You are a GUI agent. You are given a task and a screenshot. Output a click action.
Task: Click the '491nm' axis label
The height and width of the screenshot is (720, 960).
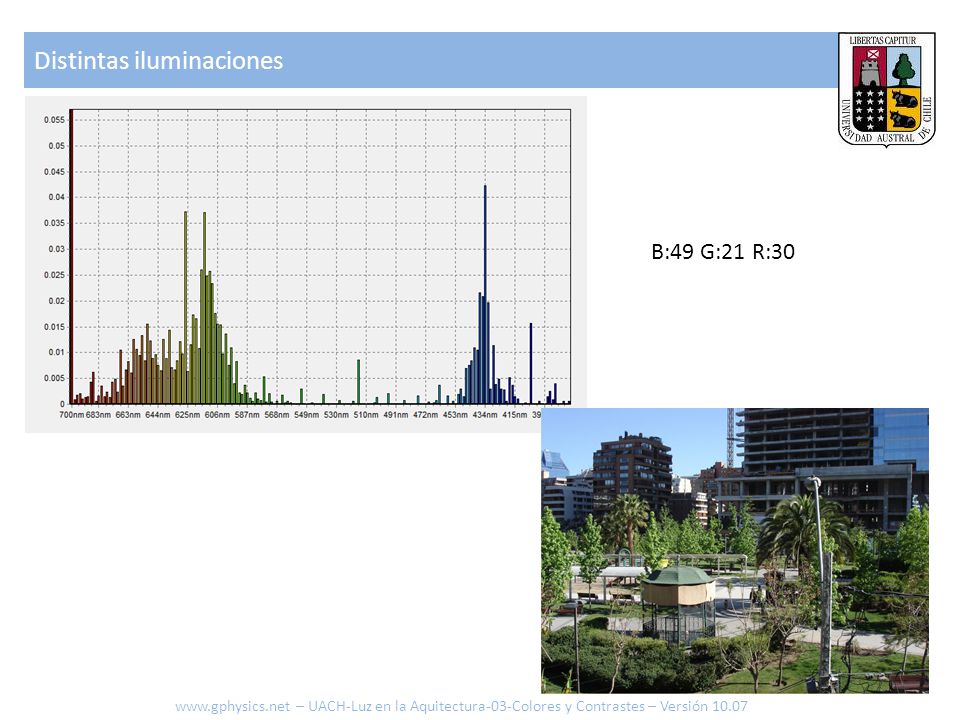tap(396, 415)
